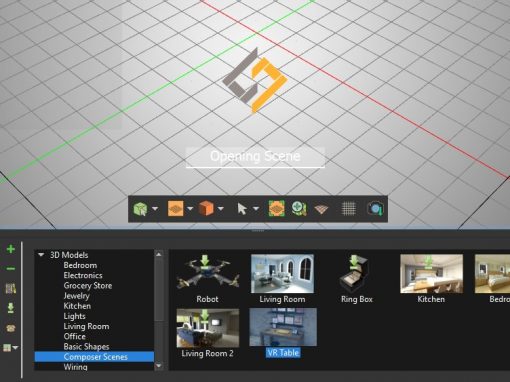The height and width of the screenshot is (382, 510).
Task: Choose the arrow pointer selection tool
Action: 242,209
